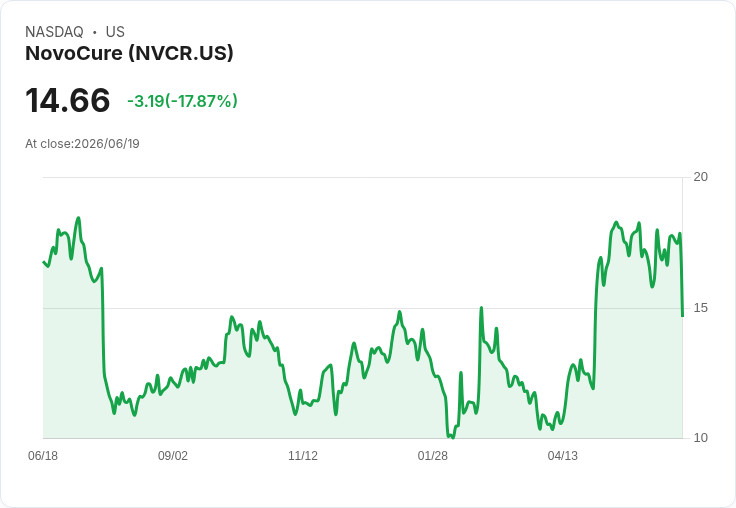Click the 06/18 date axis label
Image resolution: width=736 pixels, height=508 pixels.
(x=43, y=455)
